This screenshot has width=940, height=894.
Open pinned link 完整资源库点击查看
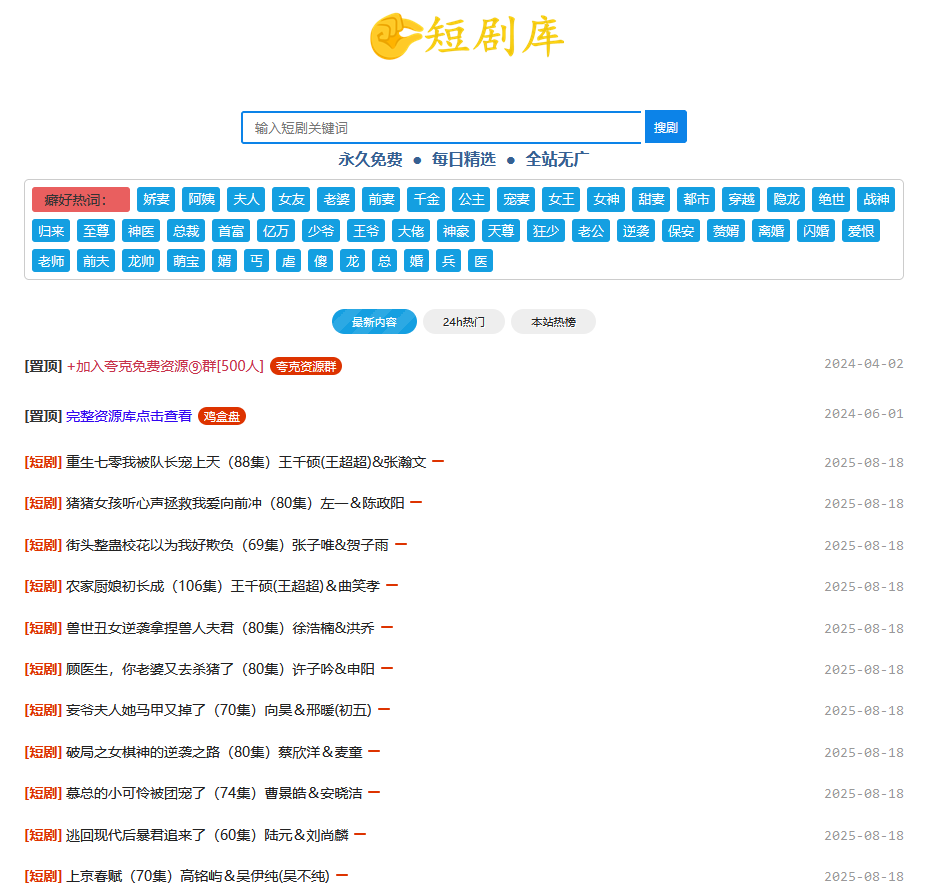129,417
